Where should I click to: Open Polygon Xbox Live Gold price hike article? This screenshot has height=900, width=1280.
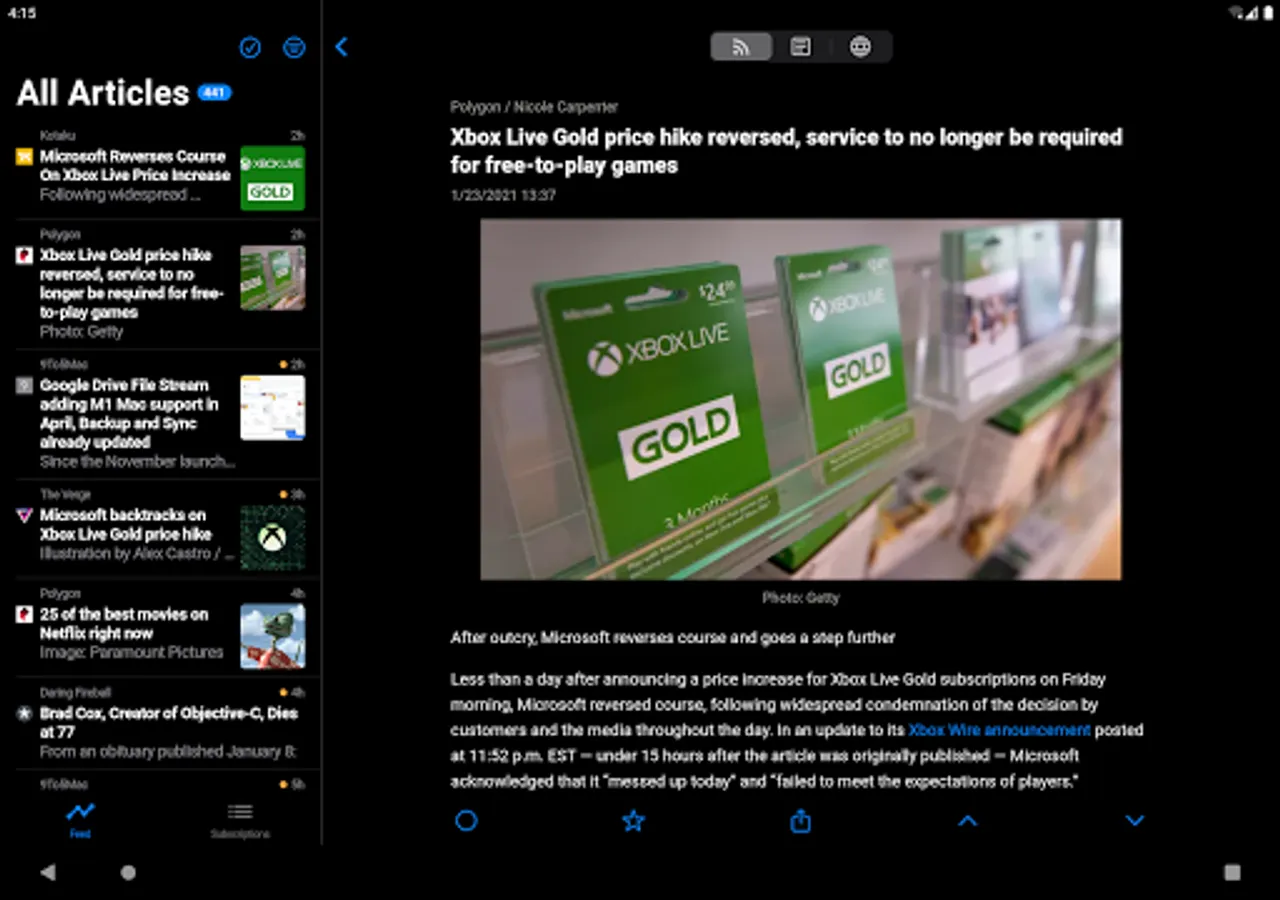click(x=160, y=284)
